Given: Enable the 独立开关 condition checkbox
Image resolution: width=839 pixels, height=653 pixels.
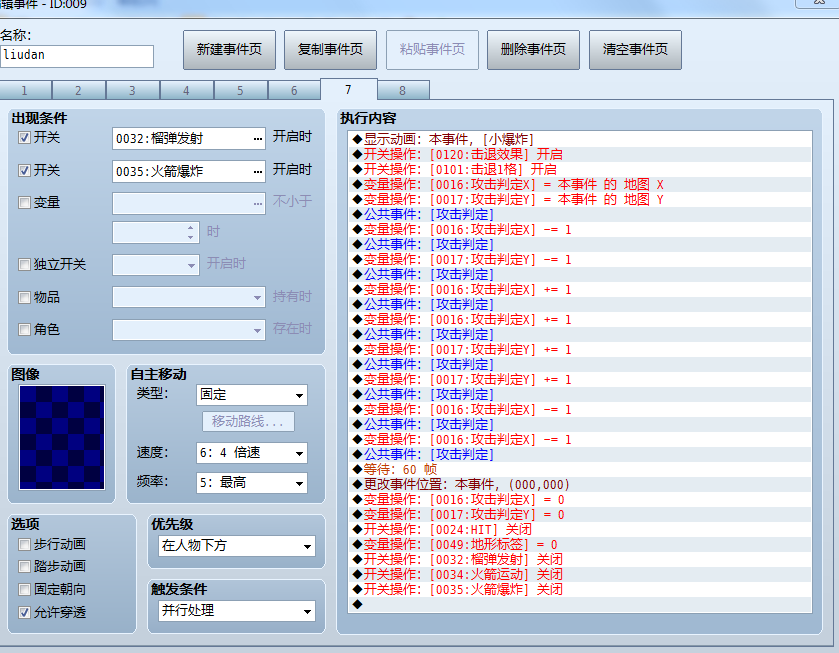Looking at the screenshot, I should [24, 264].
